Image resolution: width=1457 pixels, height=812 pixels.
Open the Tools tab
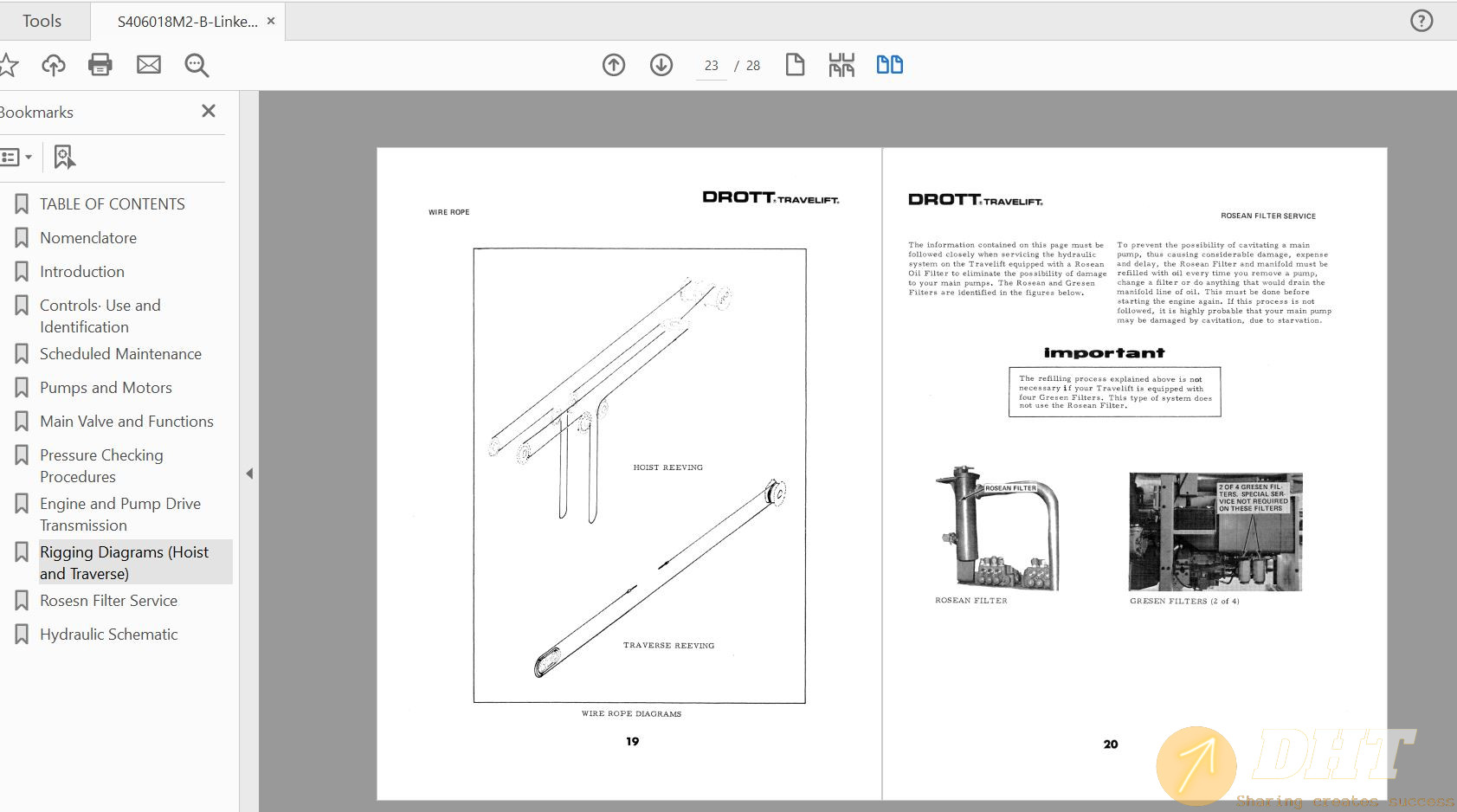[x=42, y=21]
